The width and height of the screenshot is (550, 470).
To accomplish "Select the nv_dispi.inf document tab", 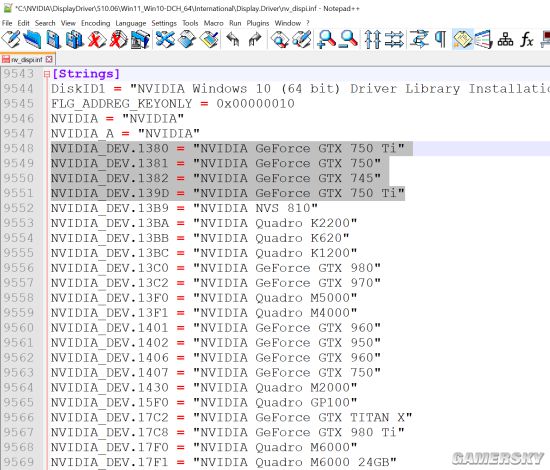I will click(x=27, y=59).
